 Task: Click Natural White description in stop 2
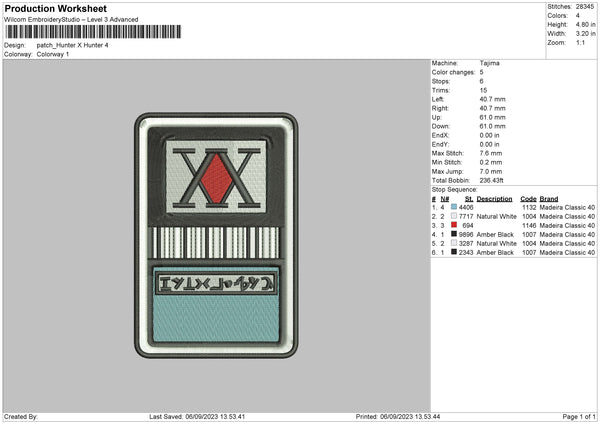(x=496, y=217)
